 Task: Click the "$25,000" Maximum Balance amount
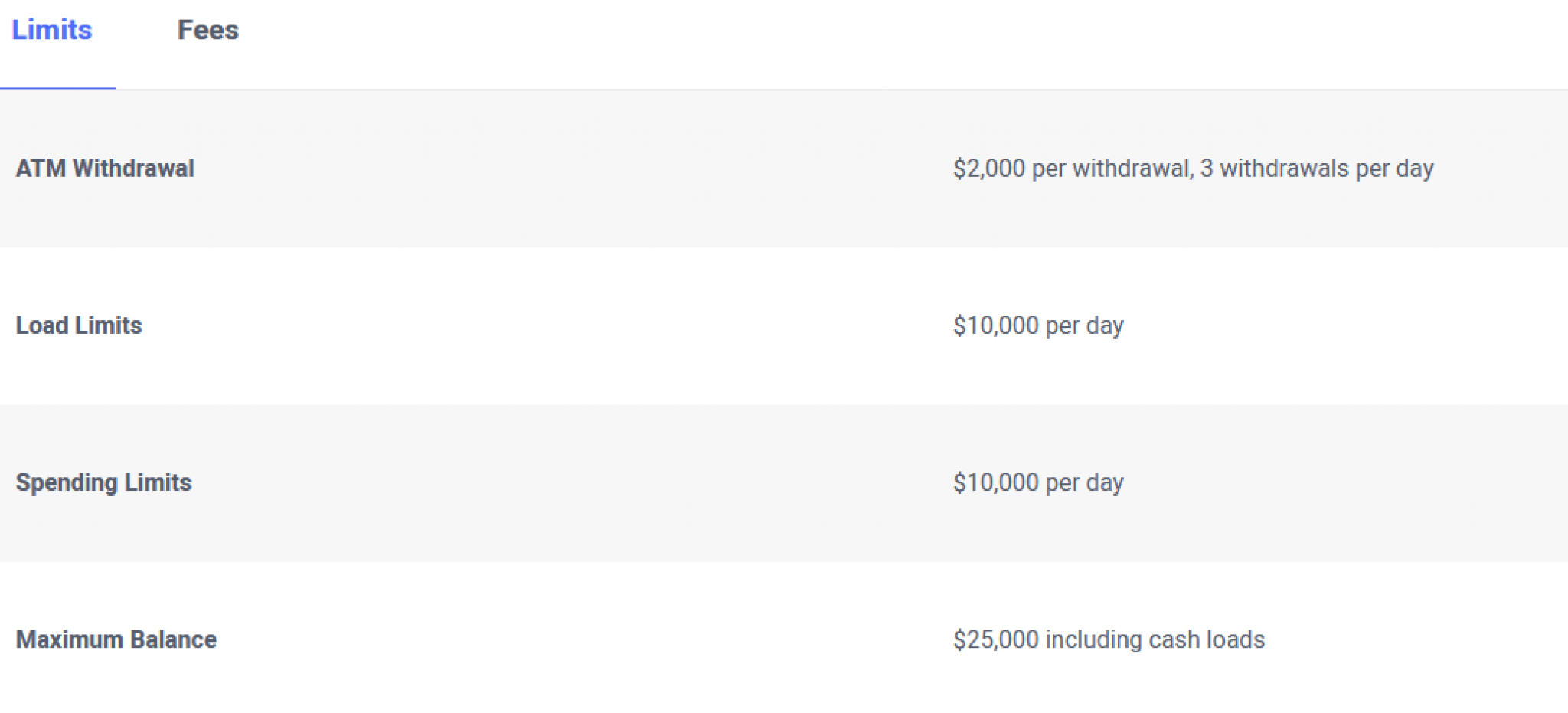(995, 639)
